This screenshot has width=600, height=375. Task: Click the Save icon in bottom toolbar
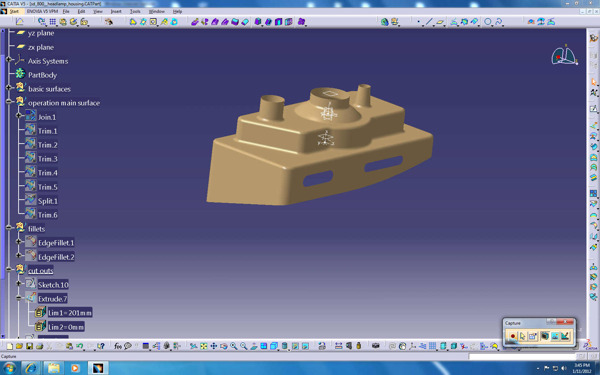coord(29,346)
